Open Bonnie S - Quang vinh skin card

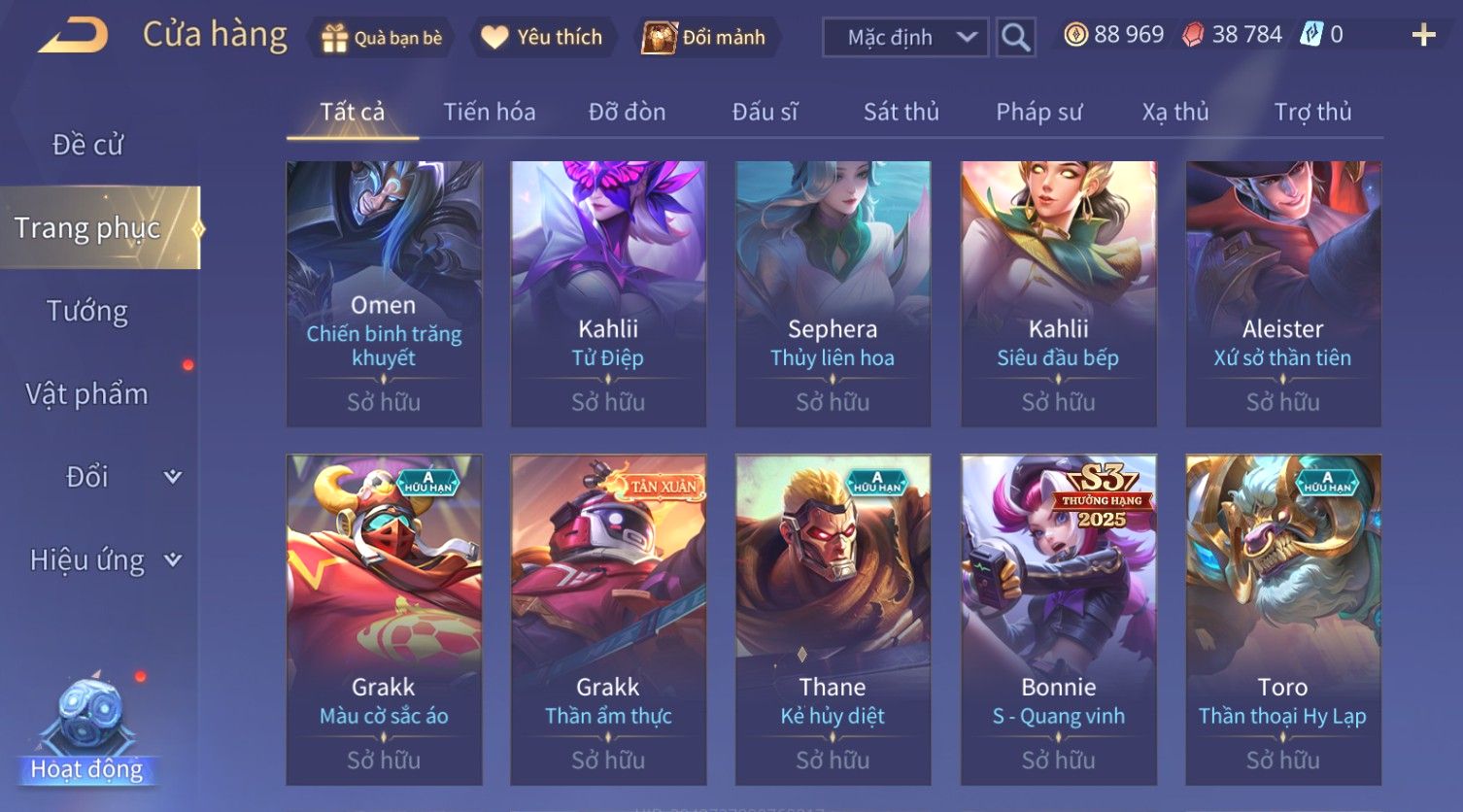coord(1059,620)
